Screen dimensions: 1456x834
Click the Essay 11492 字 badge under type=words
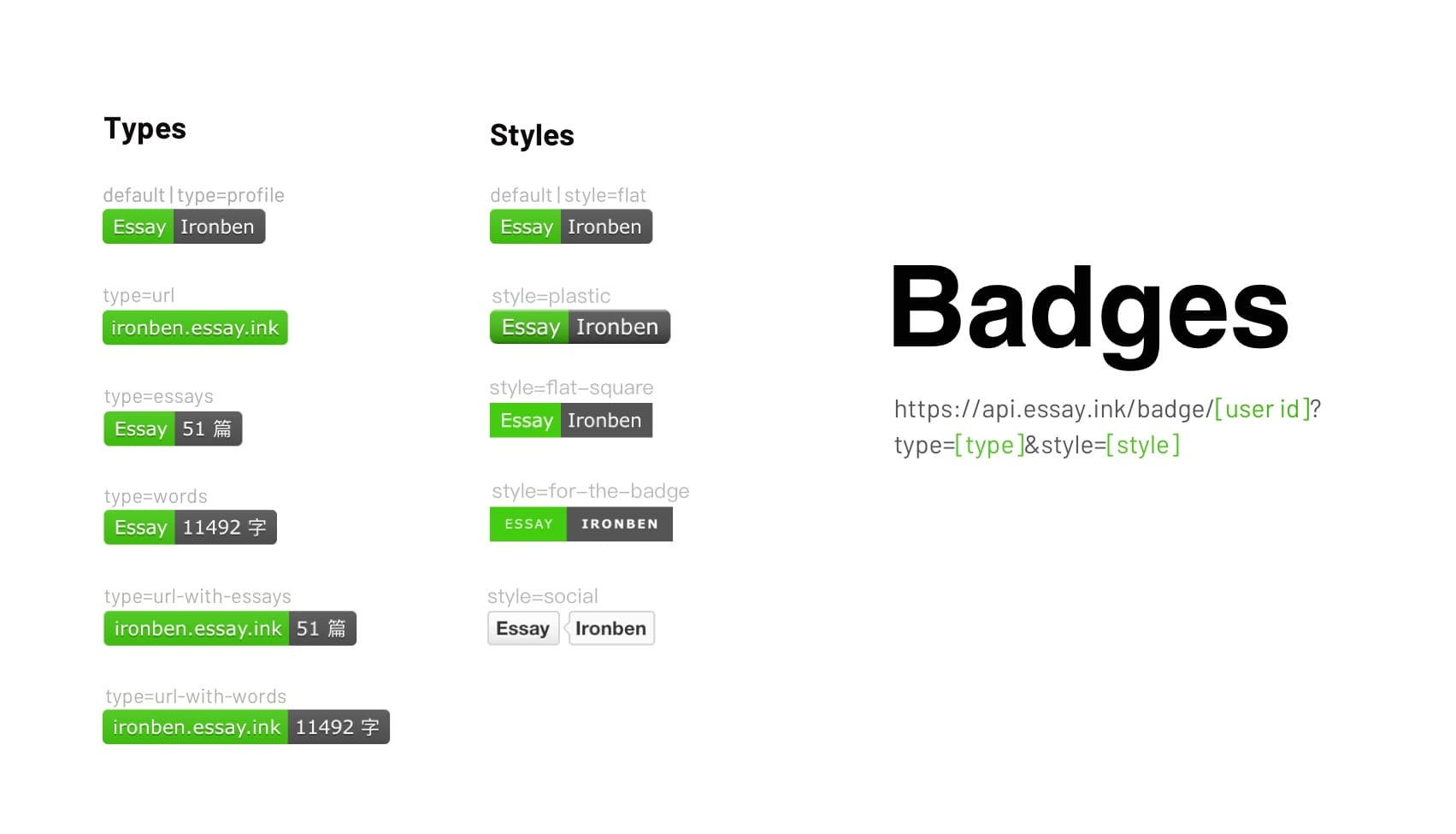pyautogui.click(x=190, y=528)
